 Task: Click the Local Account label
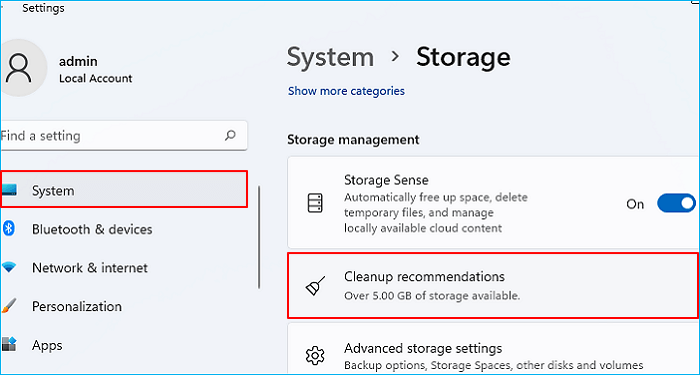pyautogui.click(x=96, y=79)
